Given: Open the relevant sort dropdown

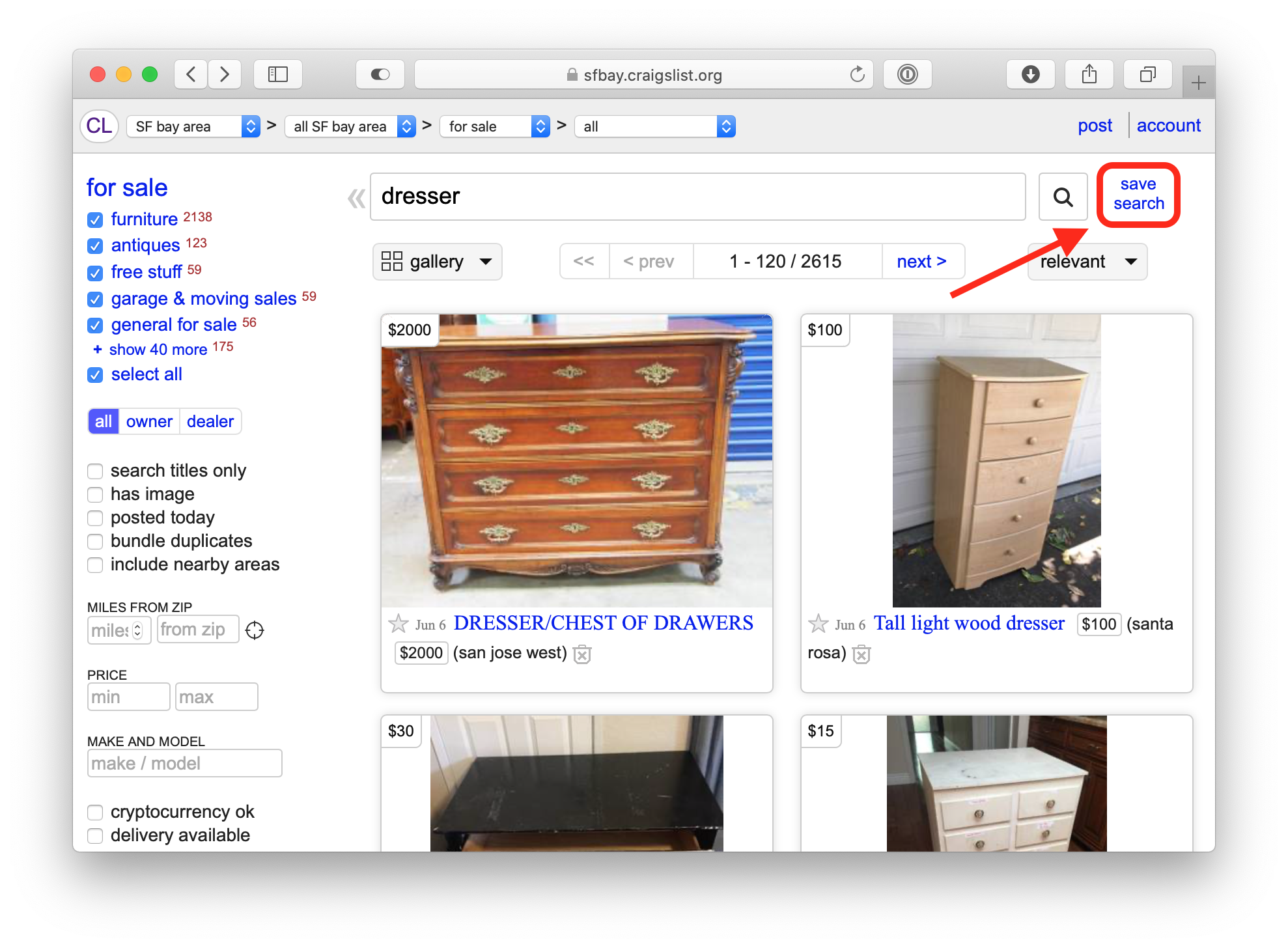Looking at the screenshot, I should [1087, 262].
